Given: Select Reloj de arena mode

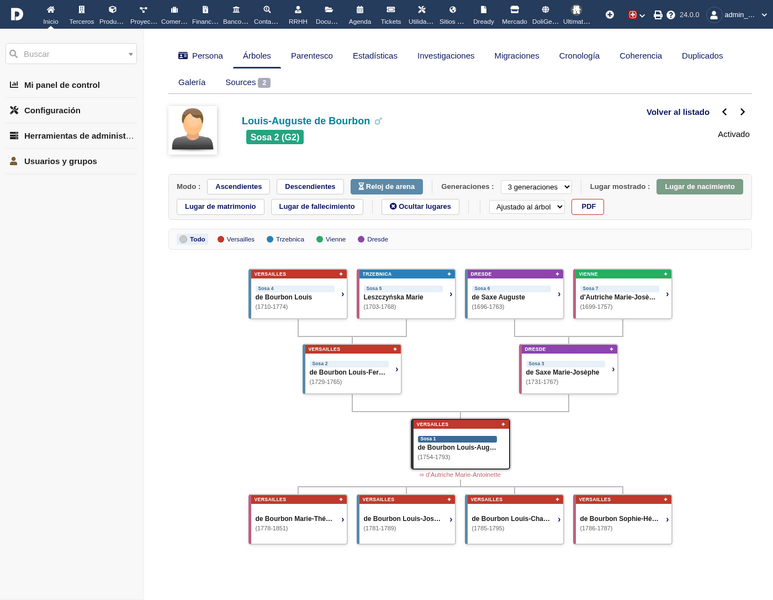Looking at the screenshot, I should click(386, 186).
